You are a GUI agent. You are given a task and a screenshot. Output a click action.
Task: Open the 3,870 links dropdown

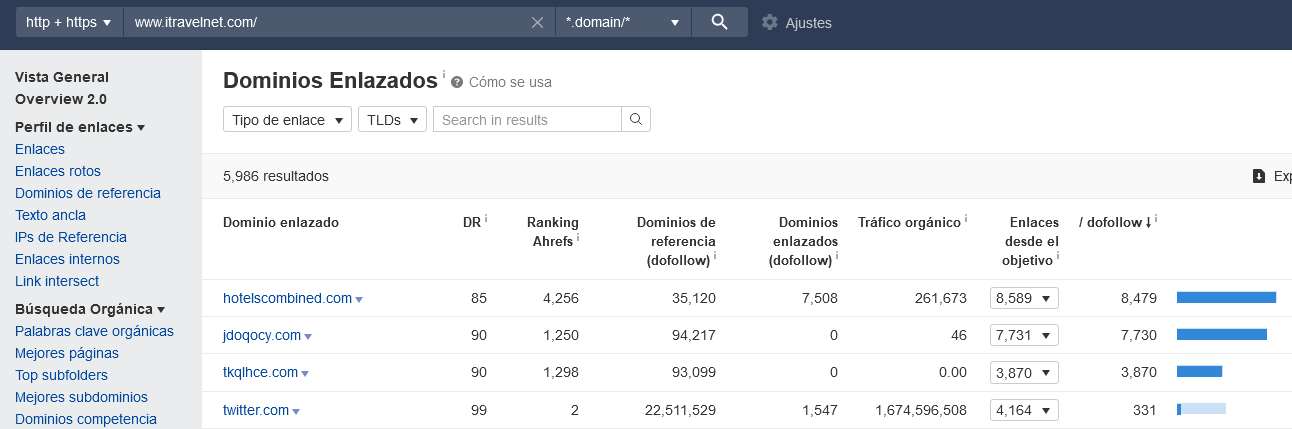[x=1024, y=373]
